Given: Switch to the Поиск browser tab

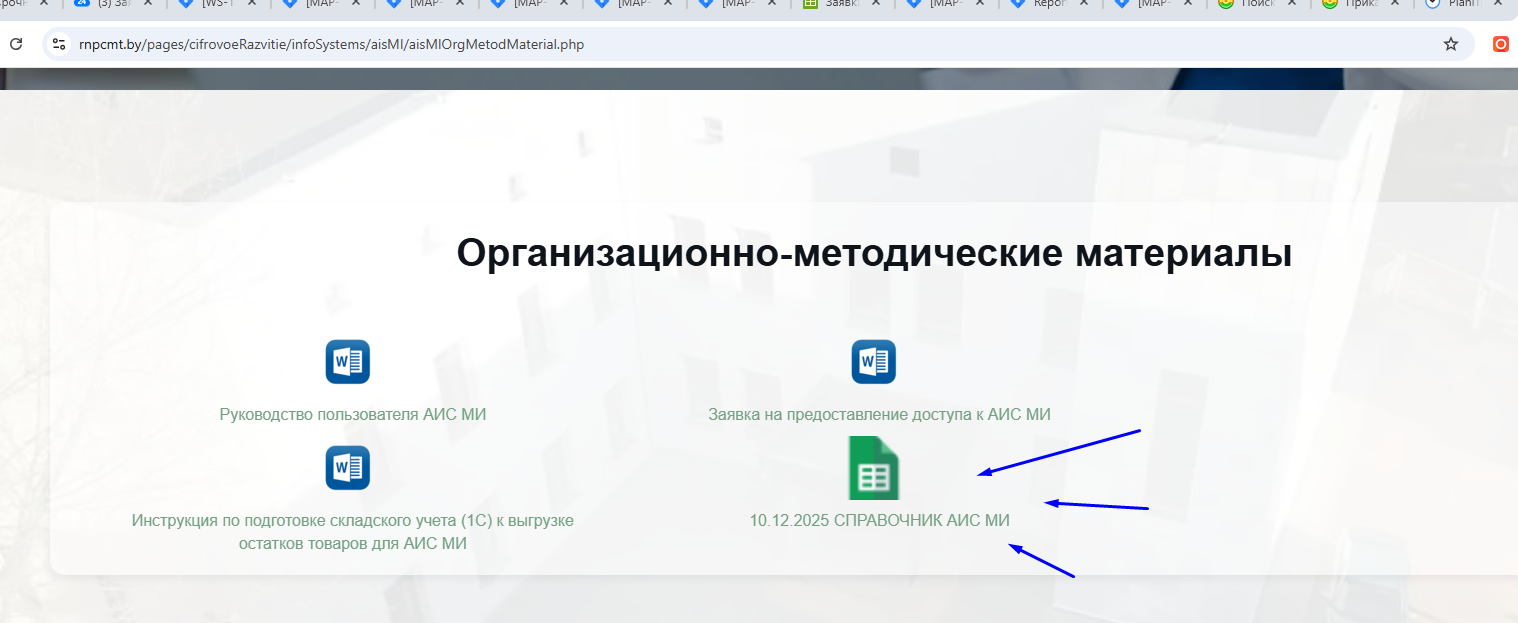Looking at the screenshot, I should 1260,3.
